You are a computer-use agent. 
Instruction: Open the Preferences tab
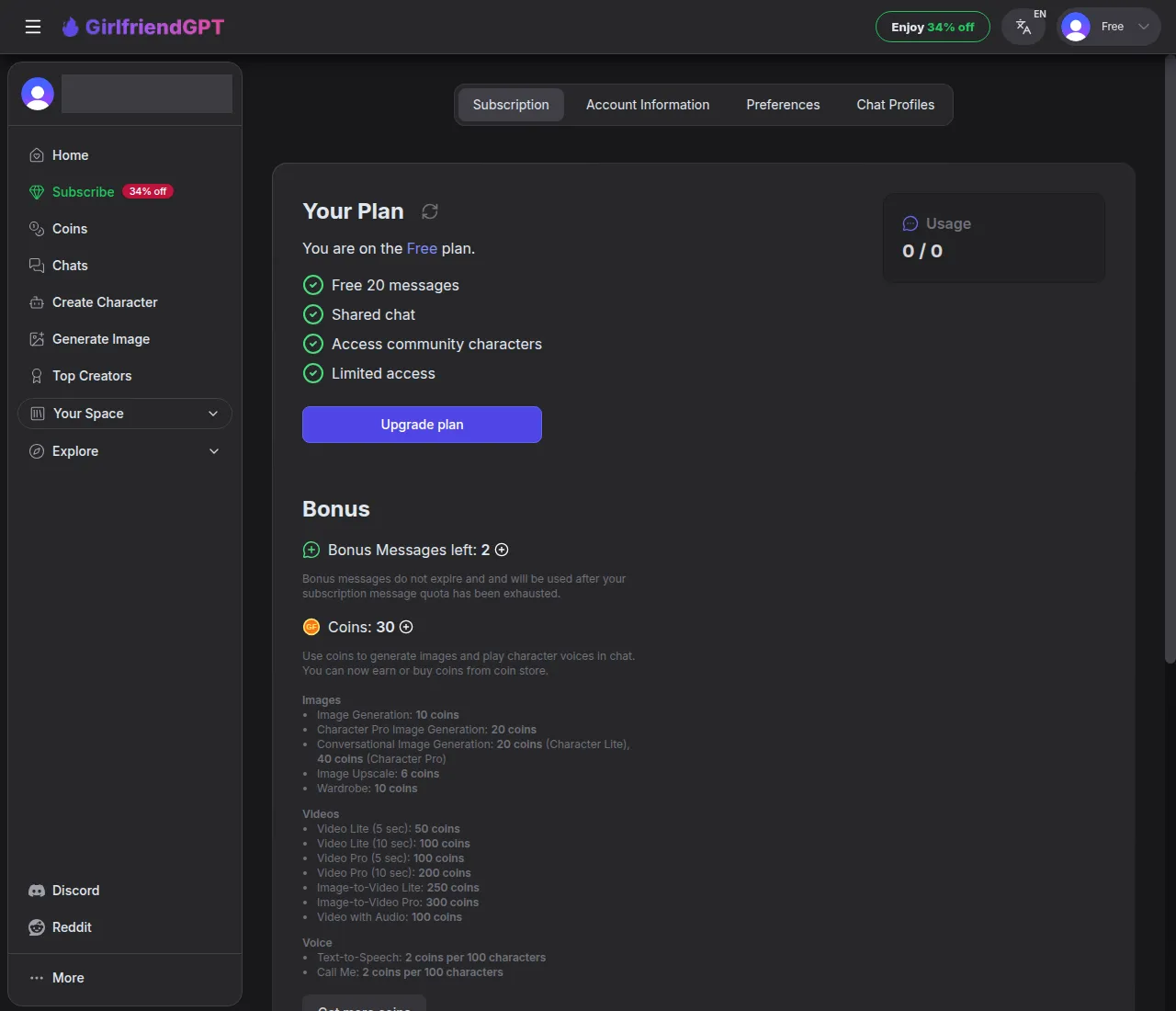point(783,105)
